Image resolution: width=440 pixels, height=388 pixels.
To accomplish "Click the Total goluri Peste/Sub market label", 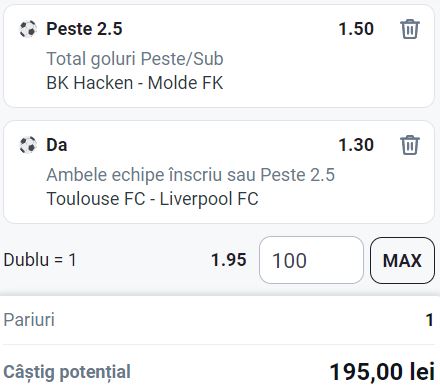I will click(135, 59).
